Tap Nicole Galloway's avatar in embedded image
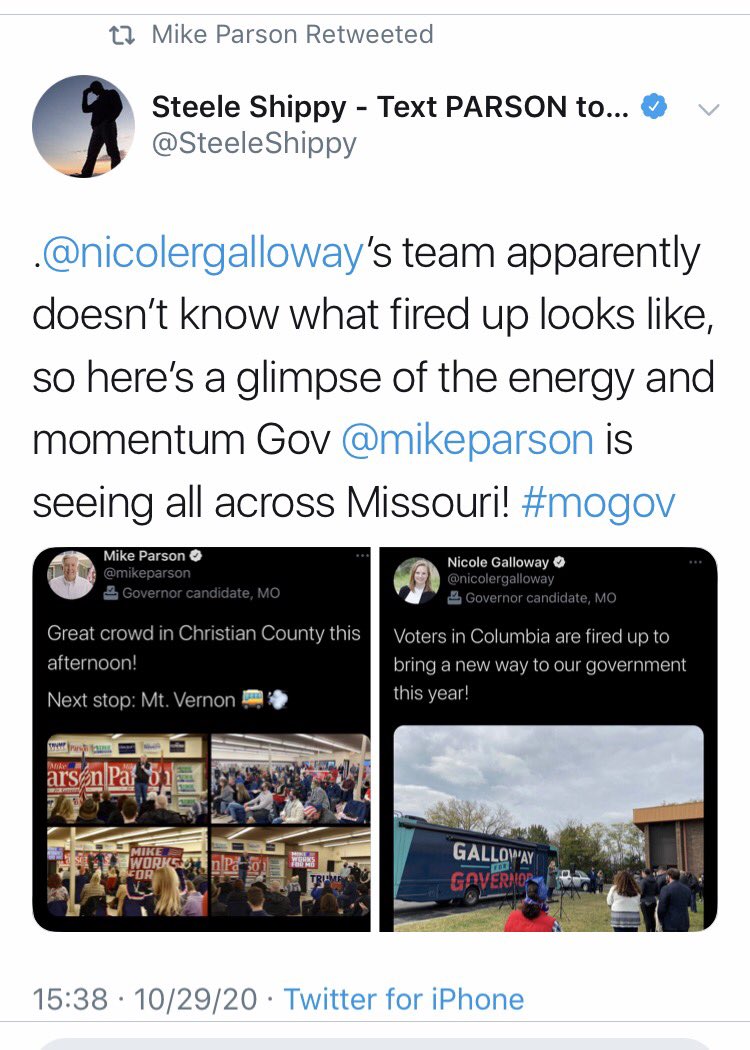This screenshot has width=750, height=1050. [x=417, y=581]
